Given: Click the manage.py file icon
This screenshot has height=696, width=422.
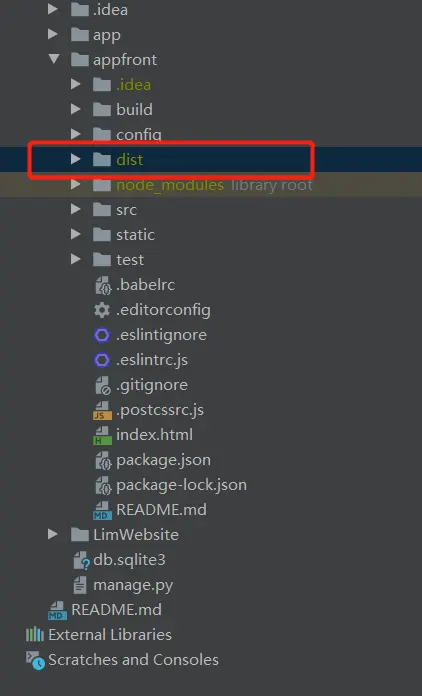Looking at the screenshot, I should (x=80, y=585).
